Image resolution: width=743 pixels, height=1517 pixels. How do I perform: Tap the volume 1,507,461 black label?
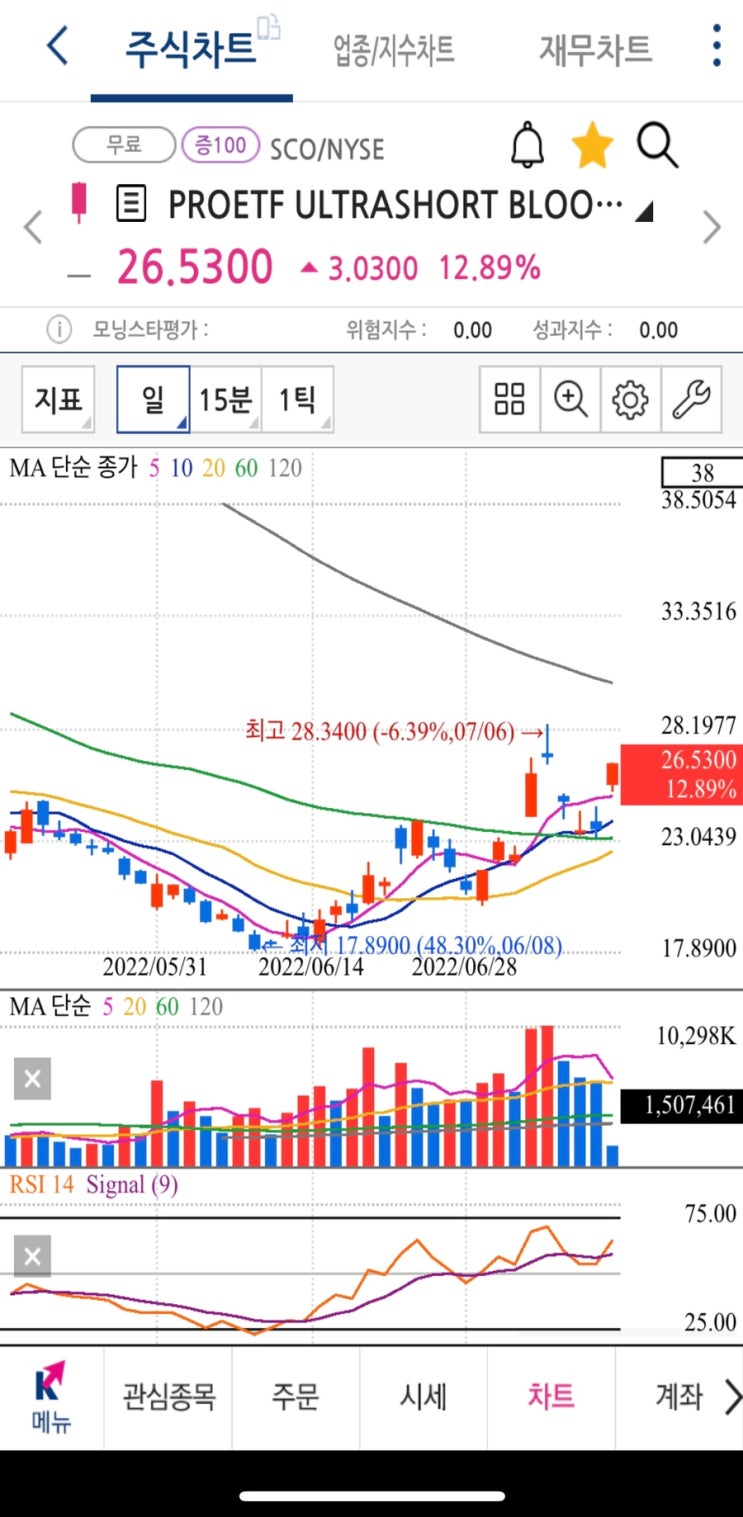pyautogui.click(x=681, y=1105)
